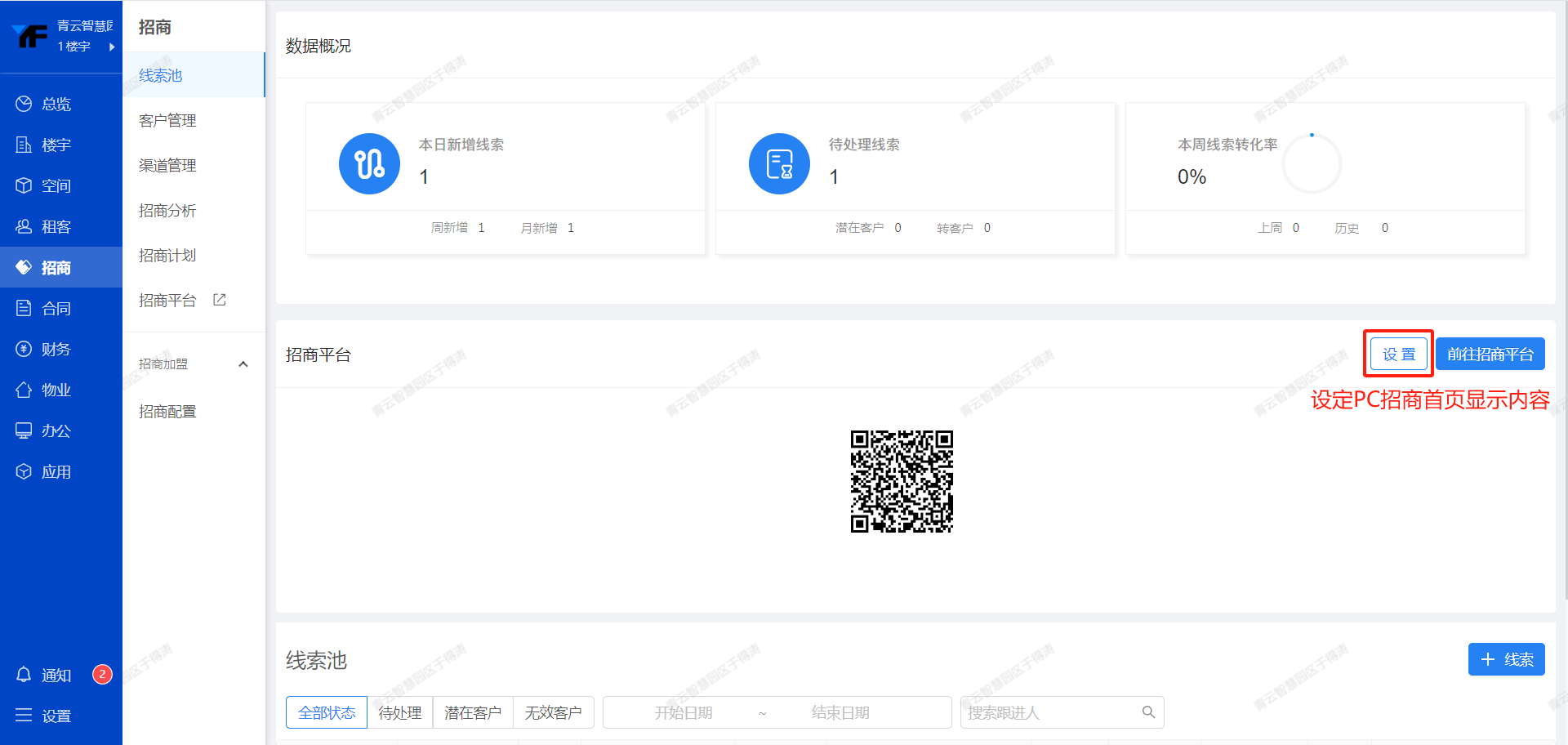Select the 空间 cube icon in sidebar
Viewport: 1568px width, 745px height.
pyautogui.click(x=24, y=185)
